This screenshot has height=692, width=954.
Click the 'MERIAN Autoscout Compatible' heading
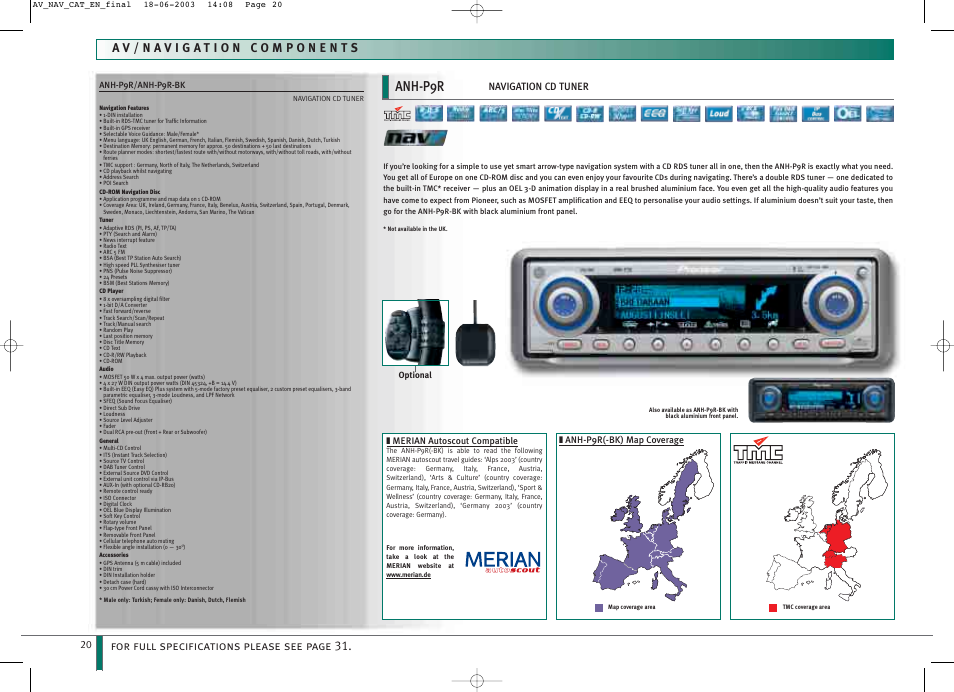(454, 441)
